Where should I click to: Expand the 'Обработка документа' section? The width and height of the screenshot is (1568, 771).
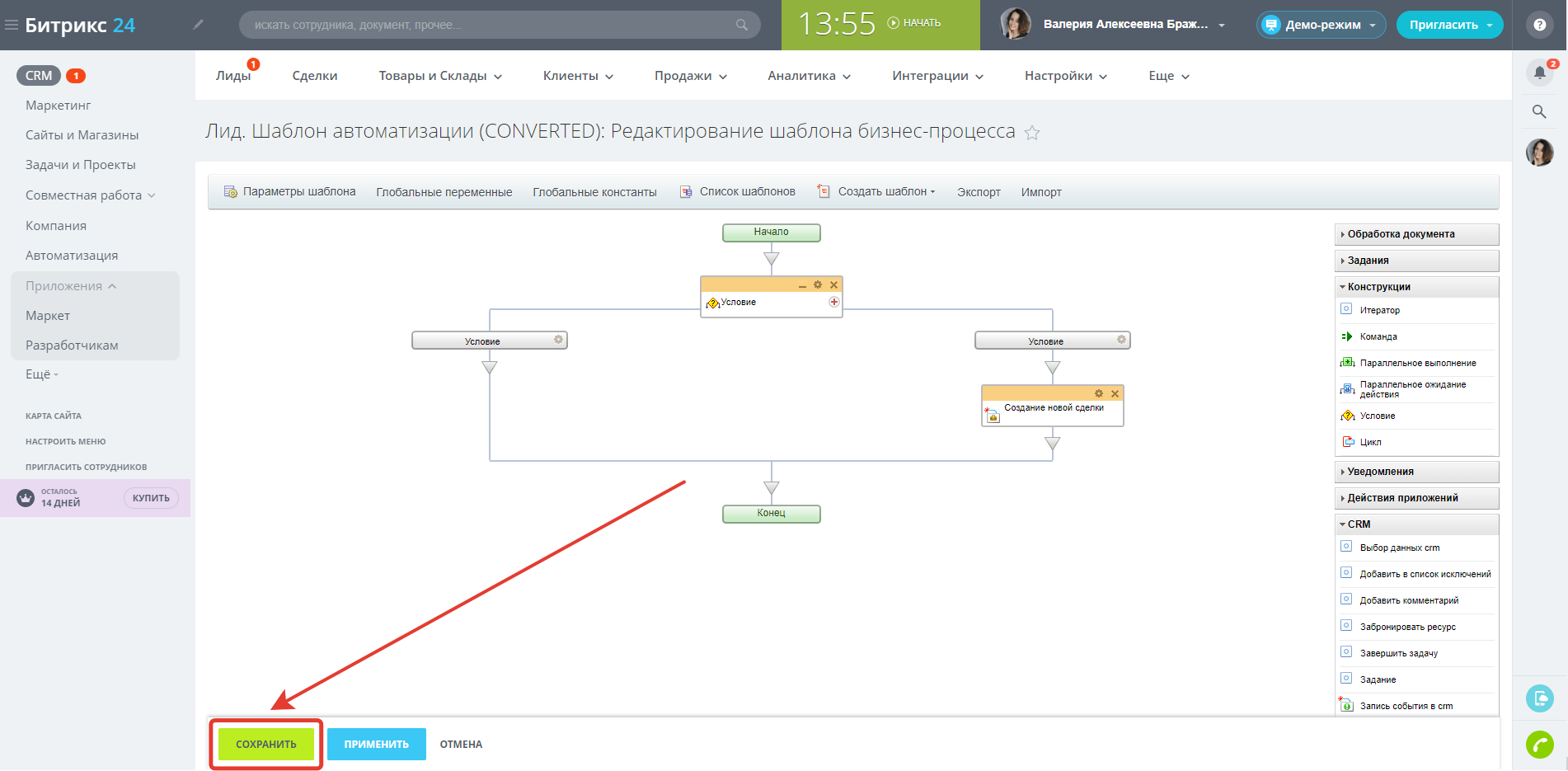tap(1401, 234)
